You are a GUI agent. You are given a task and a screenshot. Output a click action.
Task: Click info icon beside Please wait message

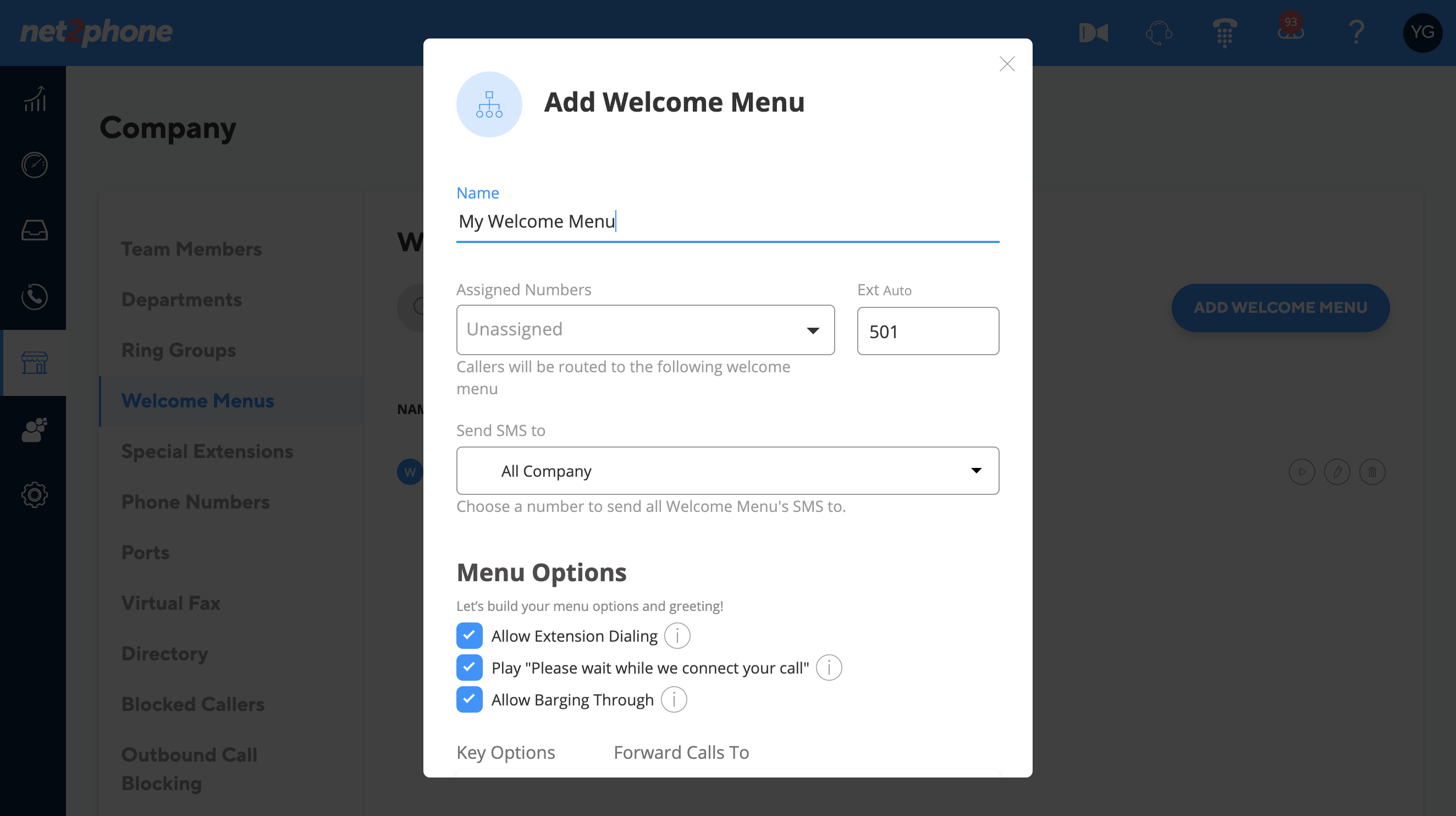pyautogui.click(x=829, y=668)
